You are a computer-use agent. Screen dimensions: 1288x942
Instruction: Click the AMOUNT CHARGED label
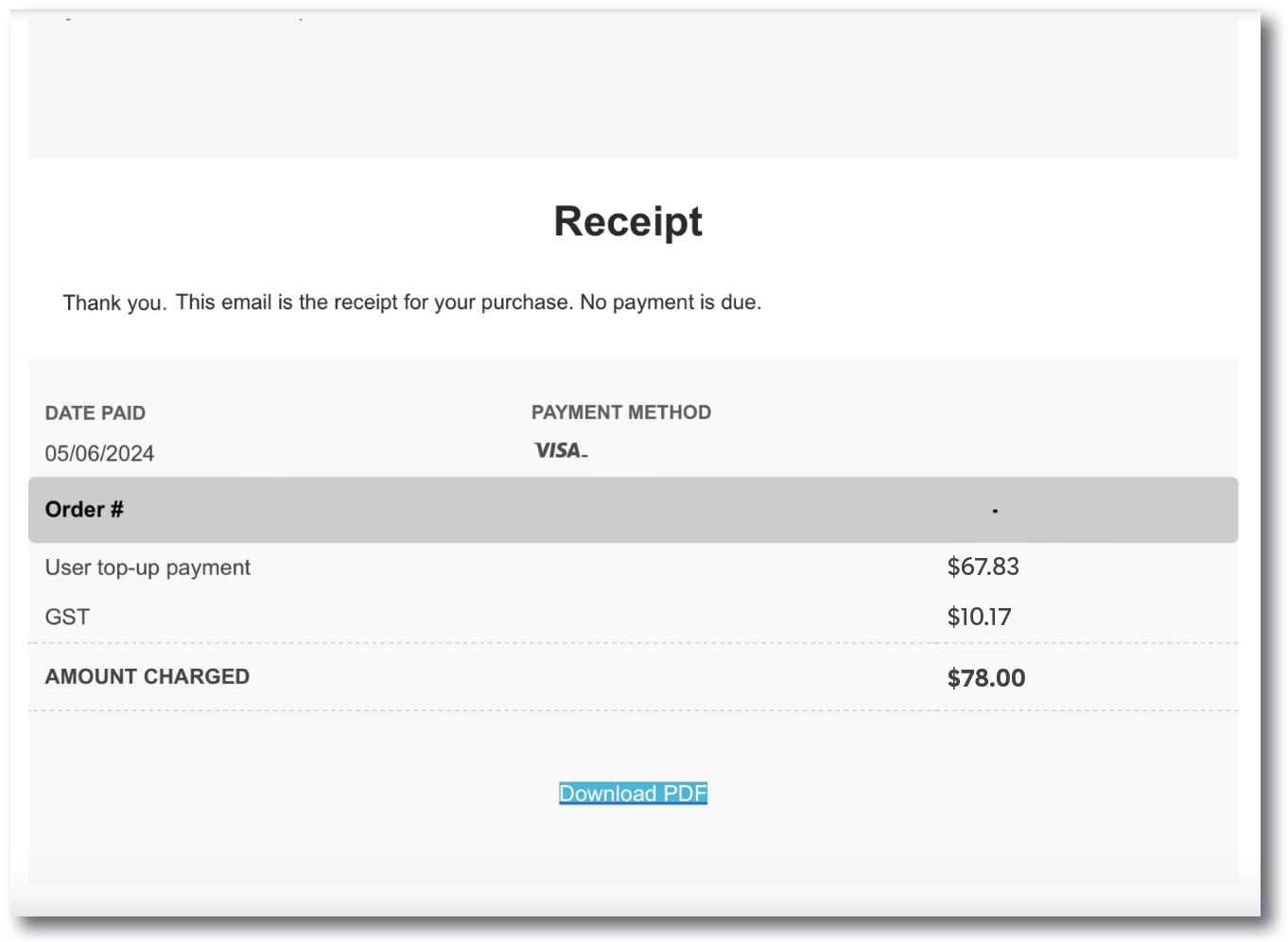pos(148,676)
